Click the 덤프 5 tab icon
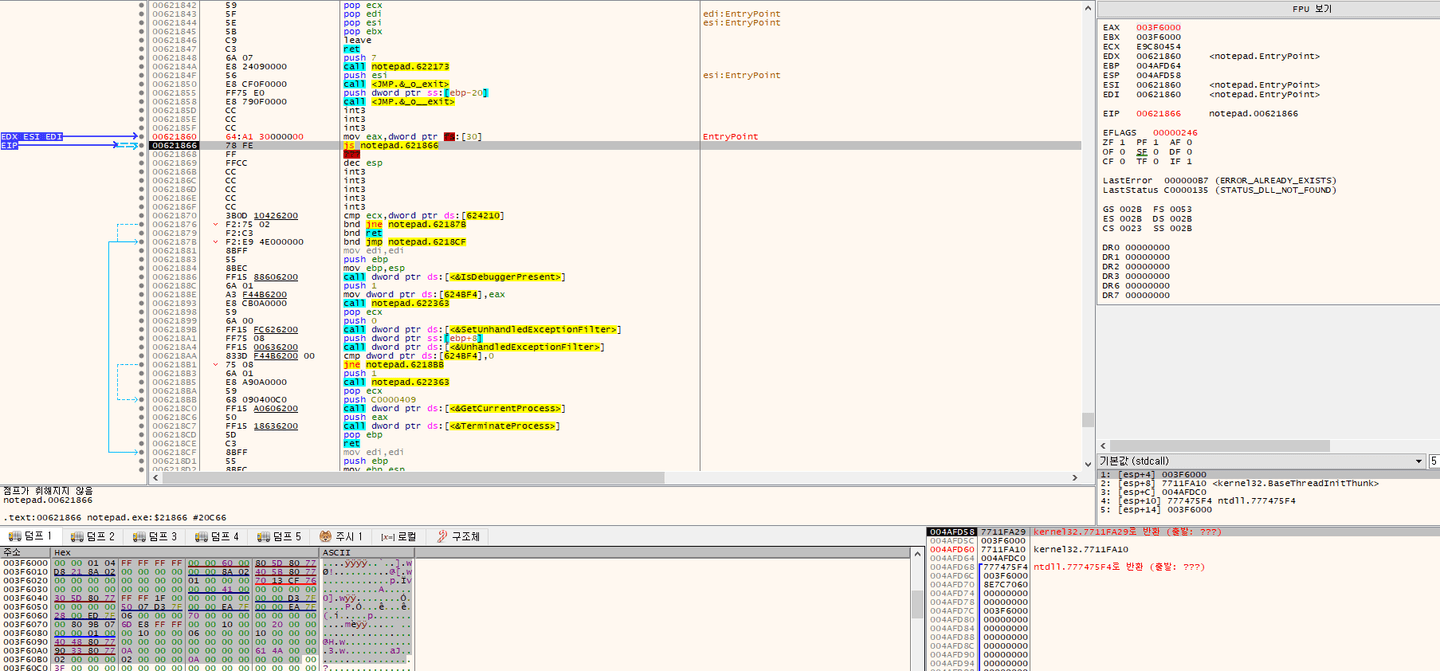Viewport: 1440px width, 671px height. [x=264, y=537]
